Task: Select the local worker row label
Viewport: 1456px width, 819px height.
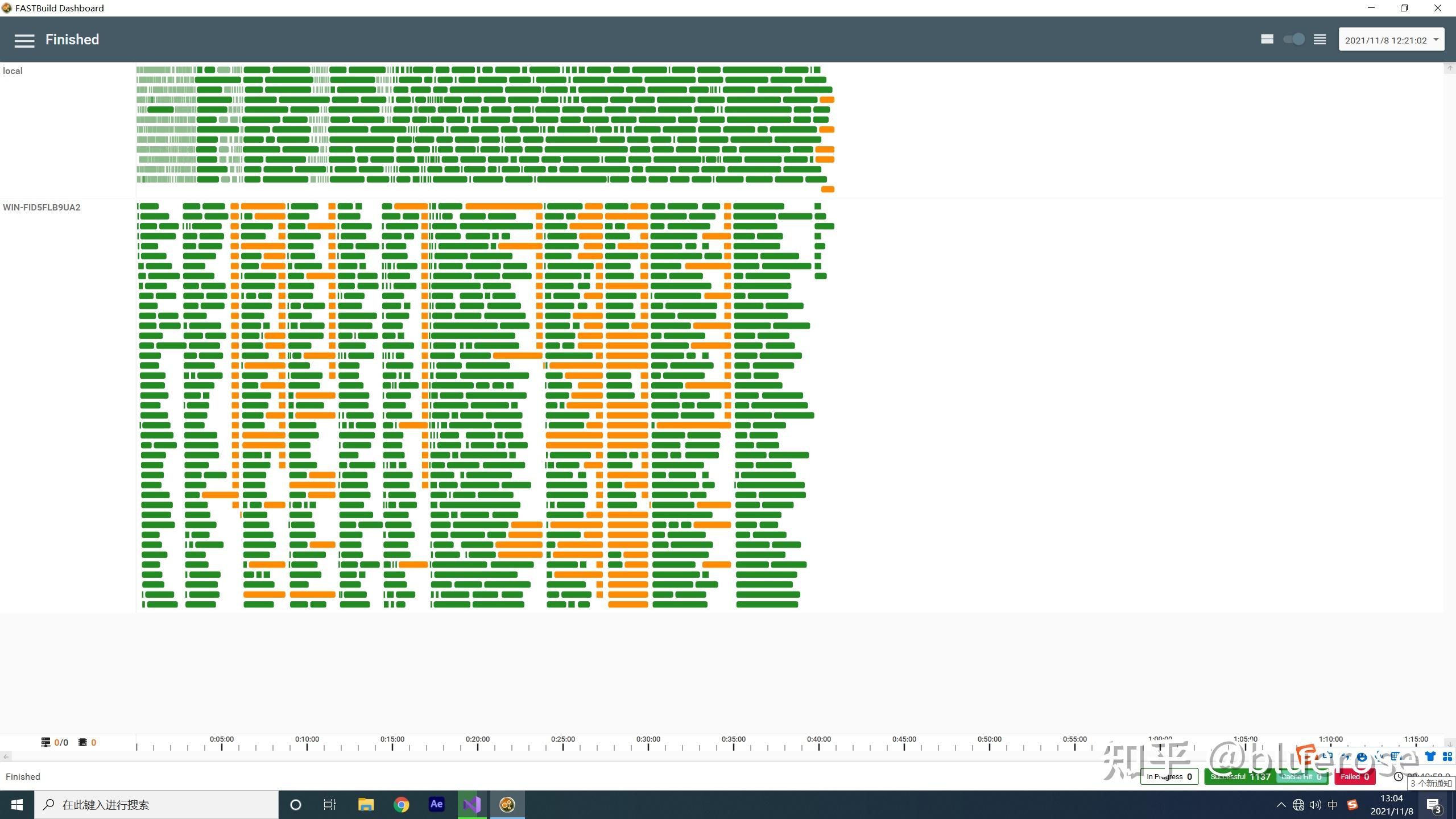Action: (x=13, y=71)
